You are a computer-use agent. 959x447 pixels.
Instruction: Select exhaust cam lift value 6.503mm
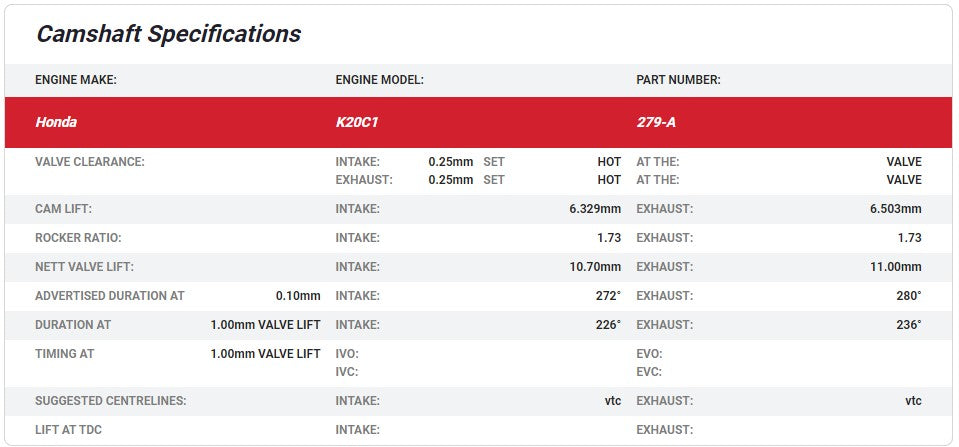click(x=895, y=209)
